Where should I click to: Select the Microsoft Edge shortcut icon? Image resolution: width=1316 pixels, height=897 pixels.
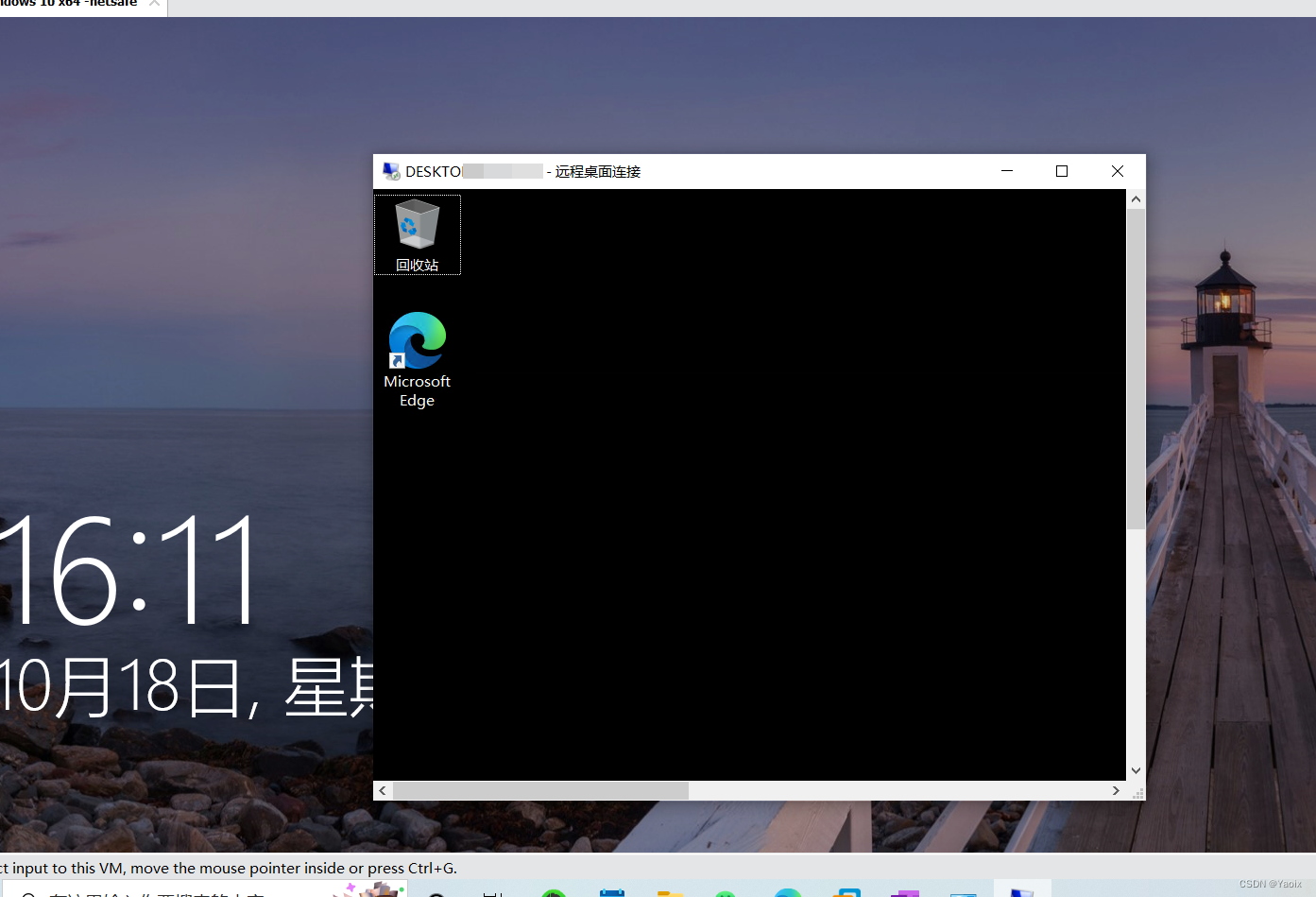(x=417, y=359)
